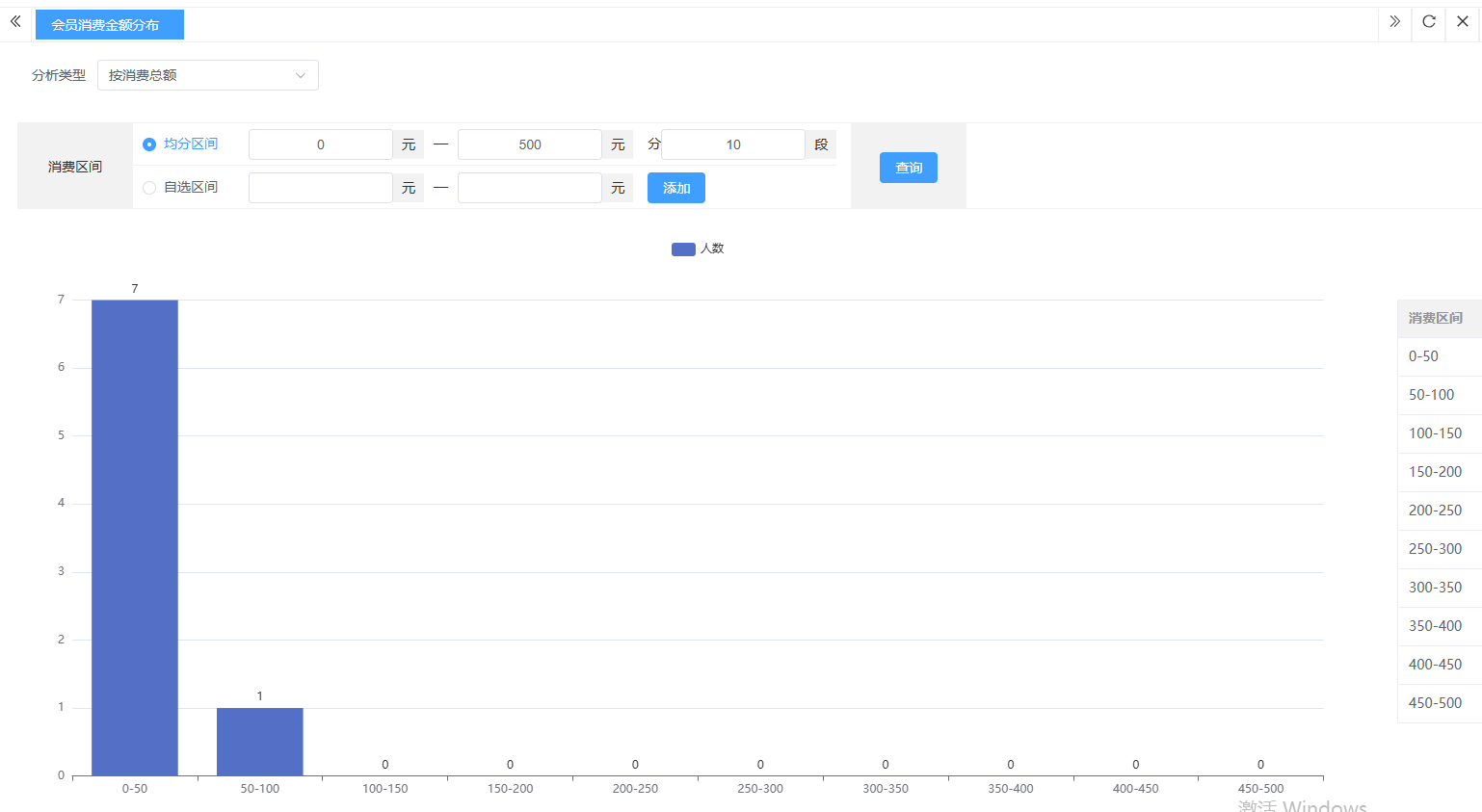
Task: Select the 均分区间 radio button
Action: [149, 144]
